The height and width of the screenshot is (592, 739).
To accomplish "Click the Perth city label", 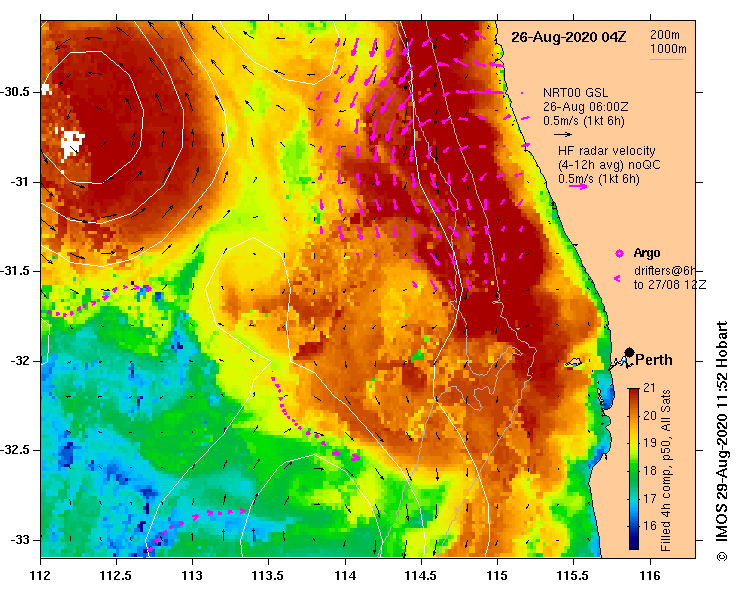I will (654, 360).
